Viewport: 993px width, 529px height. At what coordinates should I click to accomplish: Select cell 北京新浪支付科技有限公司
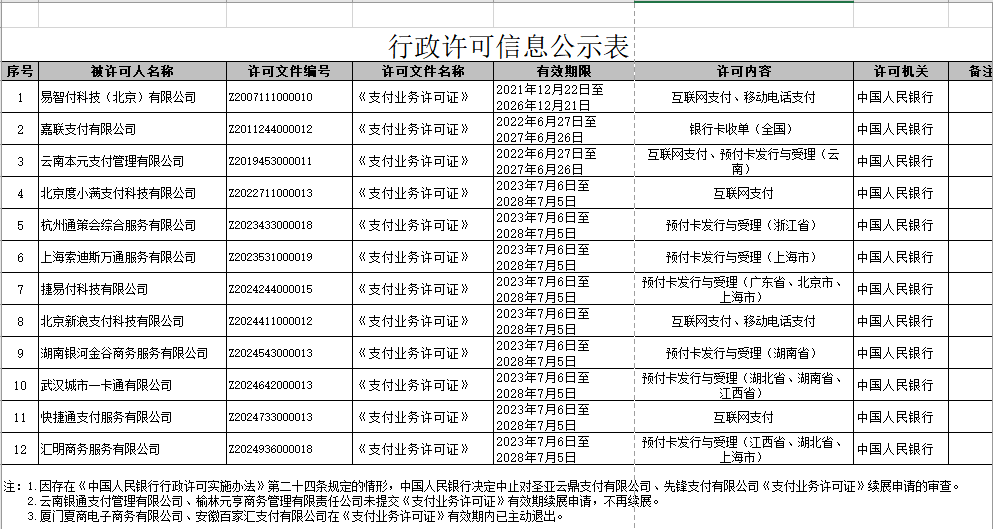(x=132, y=321)
